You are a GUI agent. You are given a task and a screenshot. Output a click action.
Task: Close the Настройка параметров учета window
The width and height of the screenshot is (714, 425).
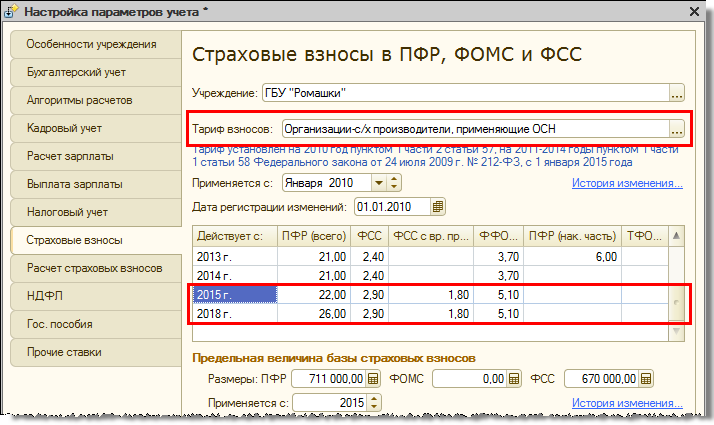coord(694,11)
